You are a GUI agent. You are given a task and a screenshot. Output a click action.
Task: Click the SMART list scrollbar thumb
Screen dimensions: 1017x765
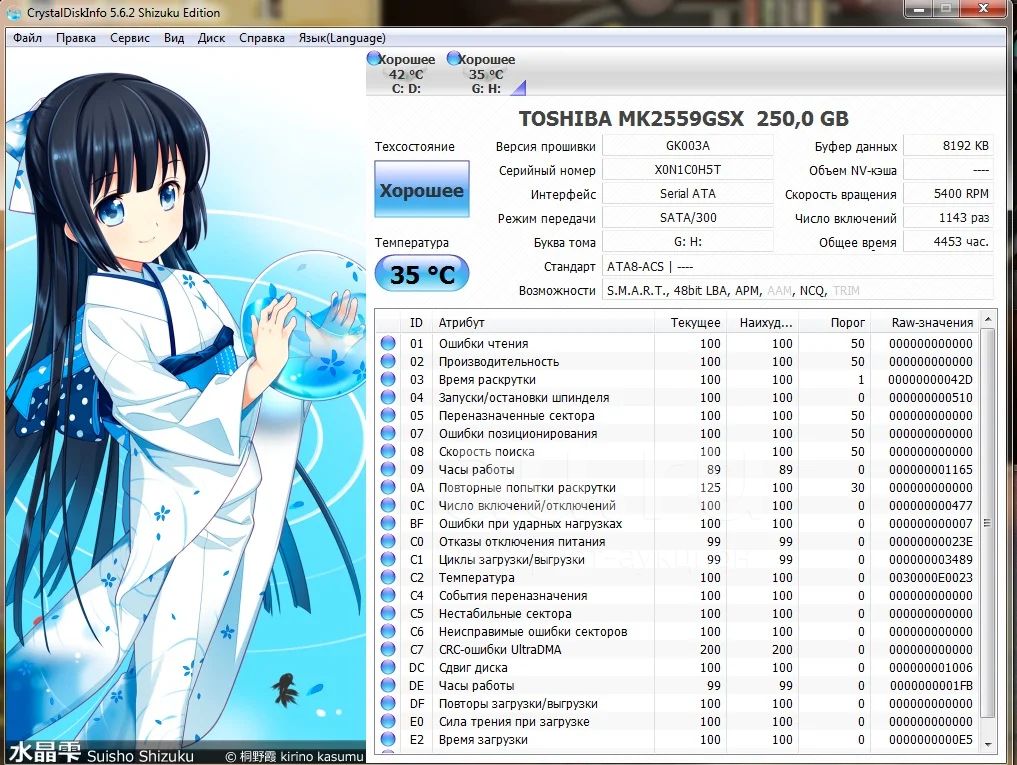click(987, 523)
